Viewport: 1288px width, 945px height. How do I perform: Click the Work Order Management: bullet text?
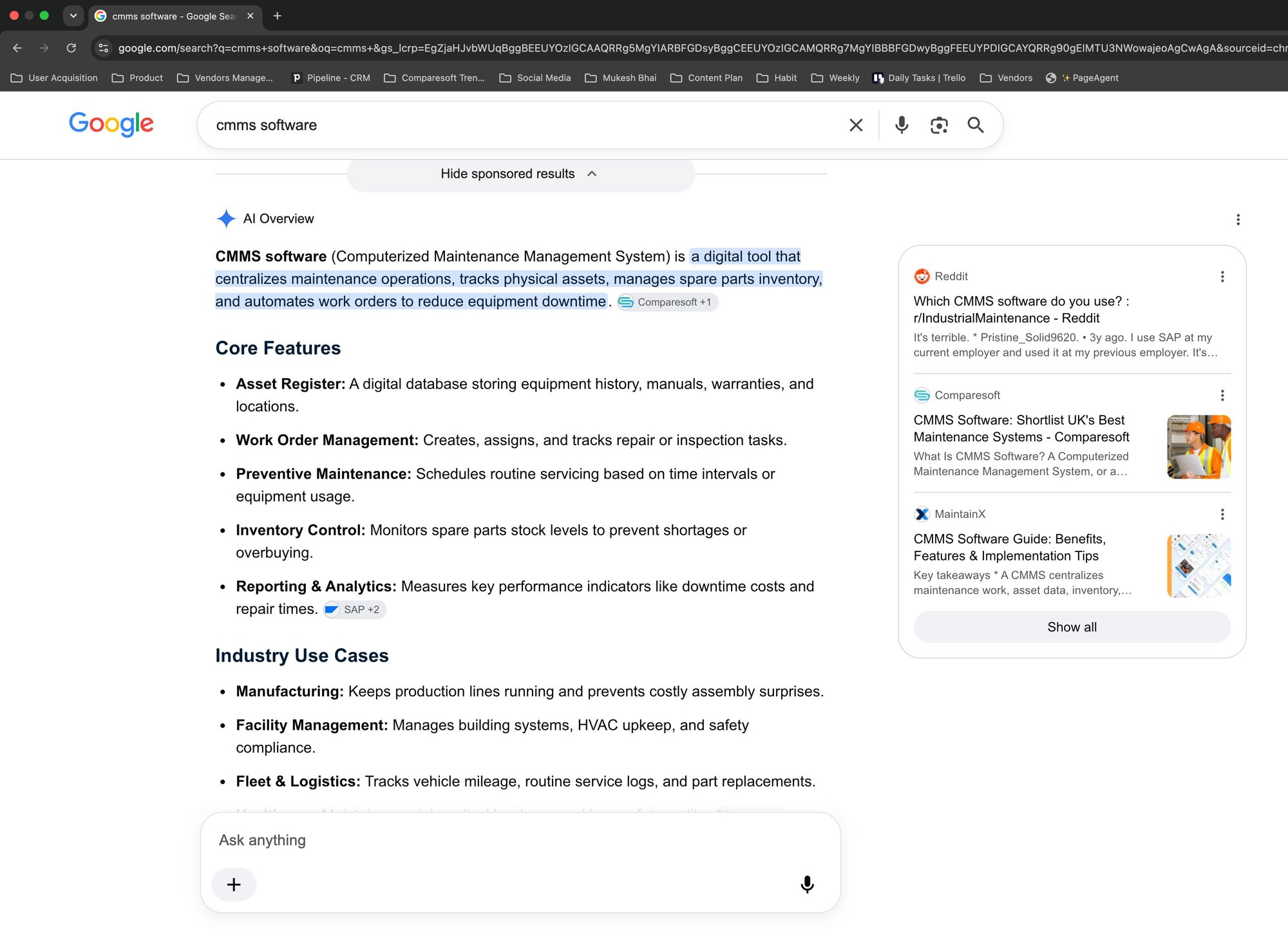tap(327, 440)
